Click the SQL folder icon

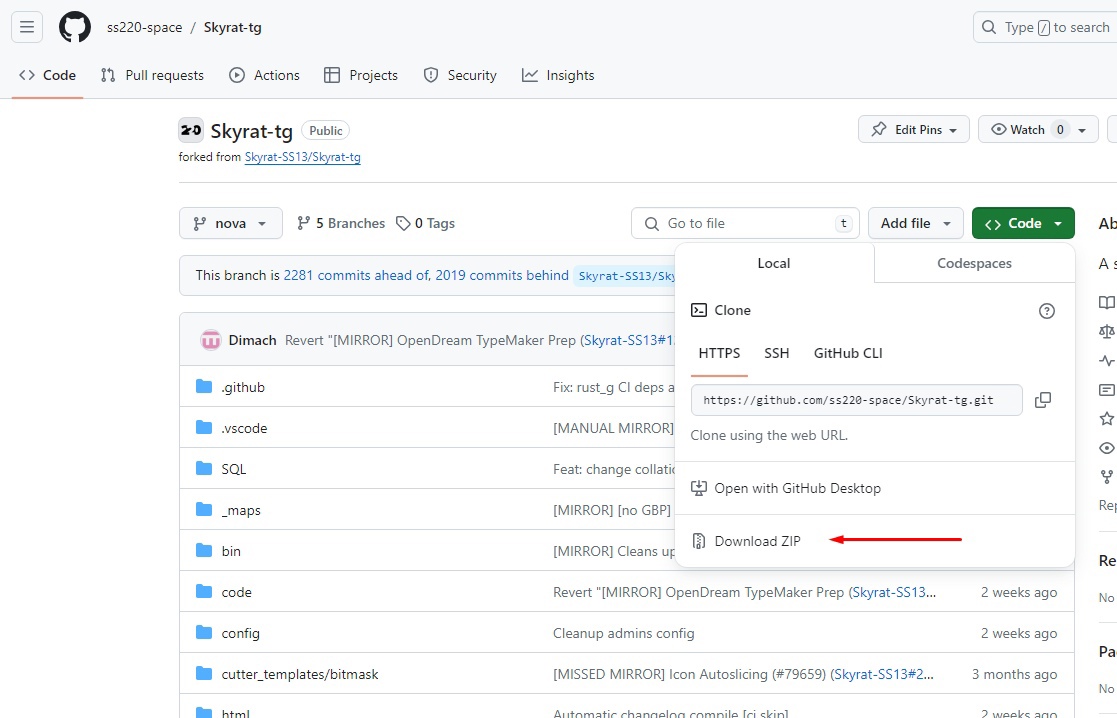pyautogui.click(x=205, y=469)
